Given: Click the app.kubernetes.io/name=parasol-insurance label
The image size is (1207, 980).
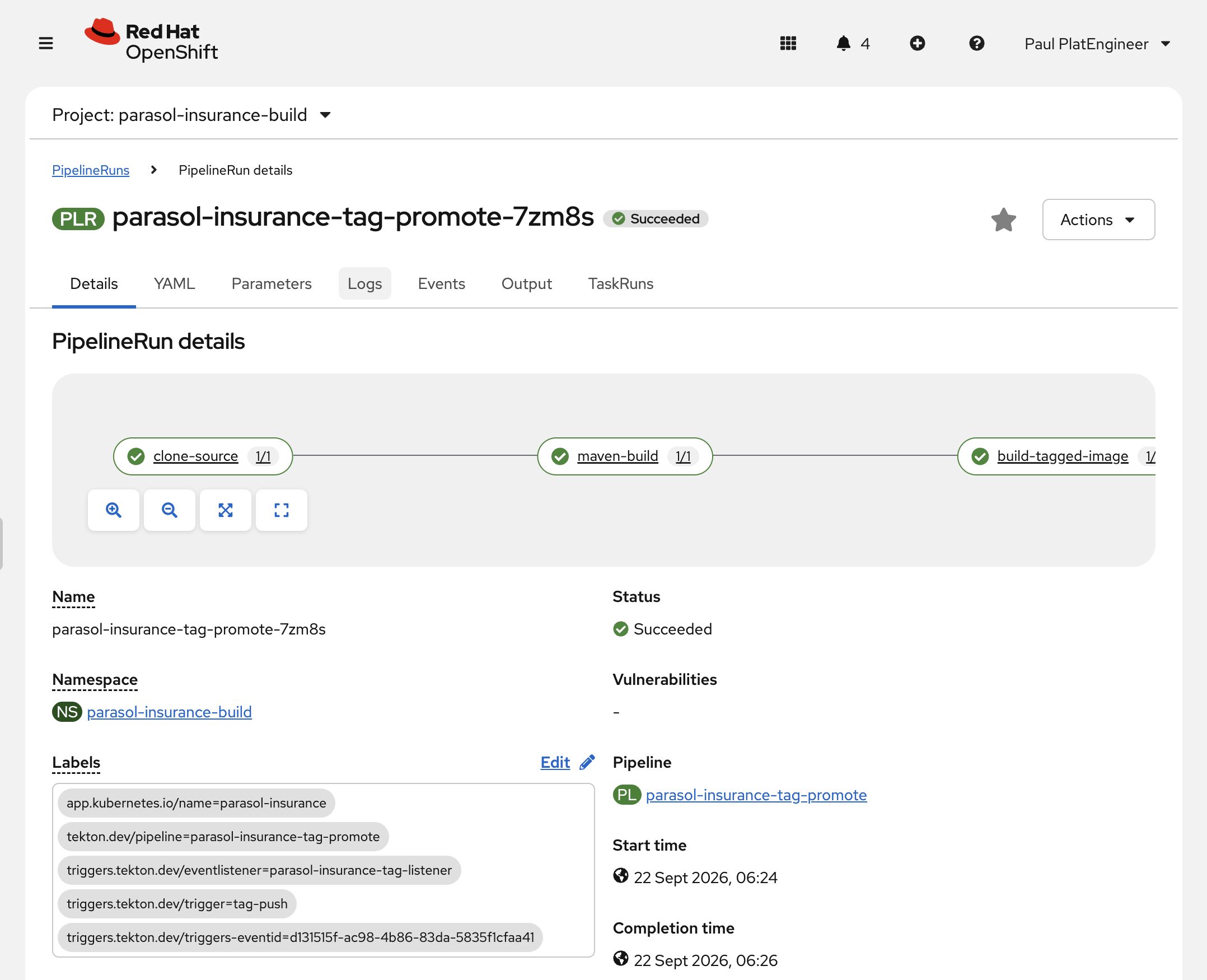Looking at the screenshot, I should tap(197, 802).
